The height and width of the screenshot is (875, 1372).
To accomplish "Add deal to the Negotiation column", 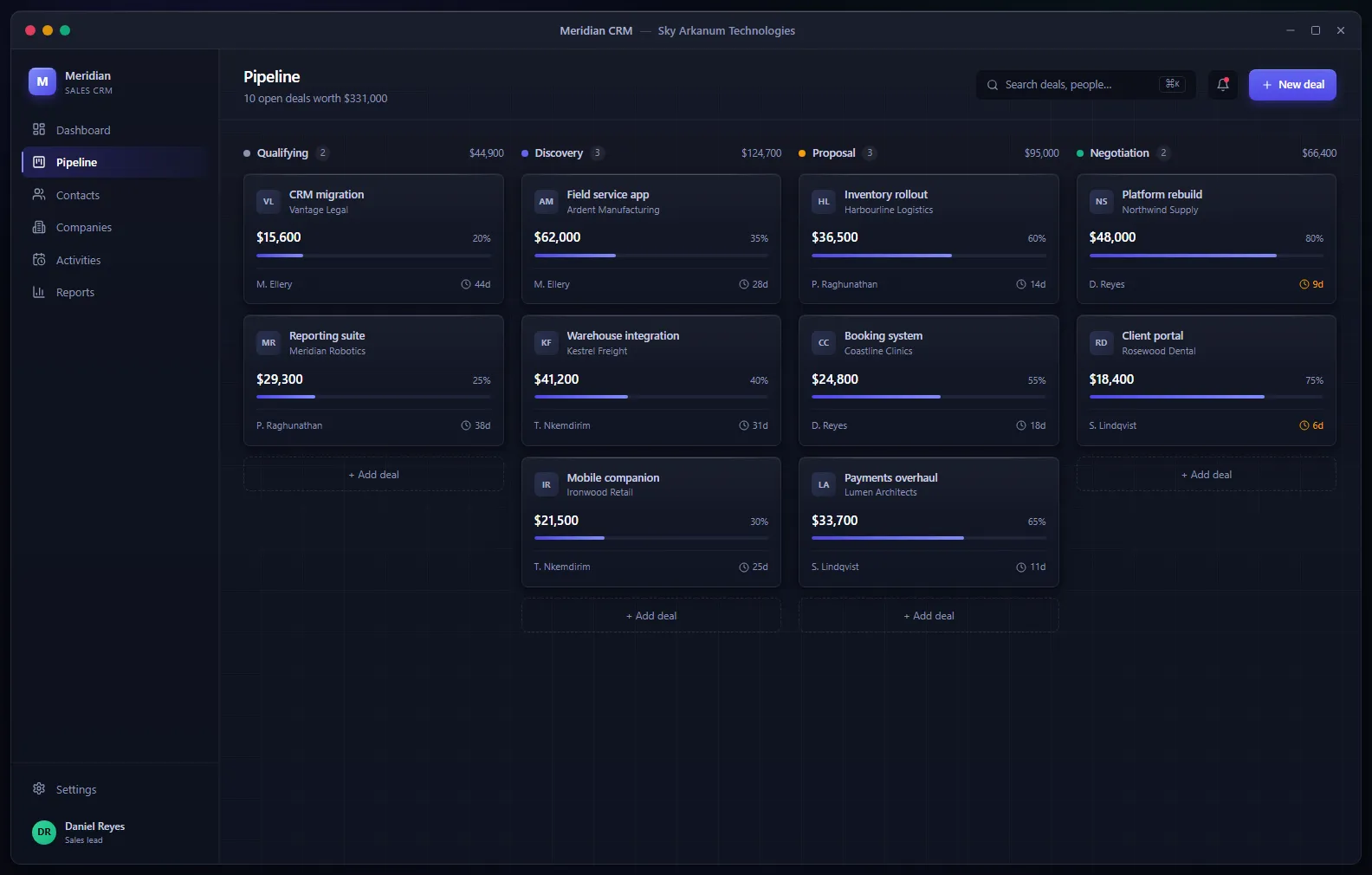I will click(x=1207, y=475).
